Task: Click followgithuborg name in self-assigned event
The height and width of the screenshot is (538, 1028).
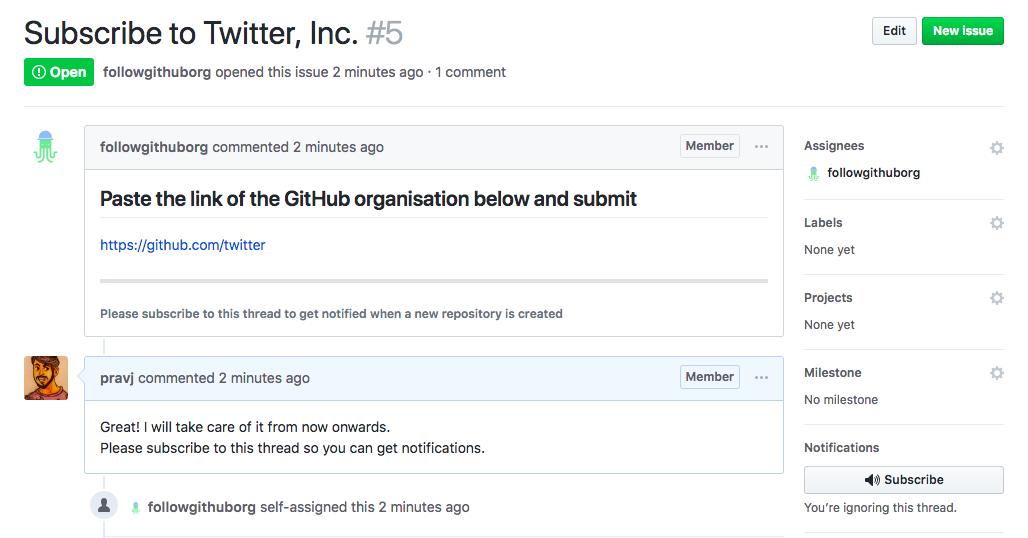Action: click(202, 507)
